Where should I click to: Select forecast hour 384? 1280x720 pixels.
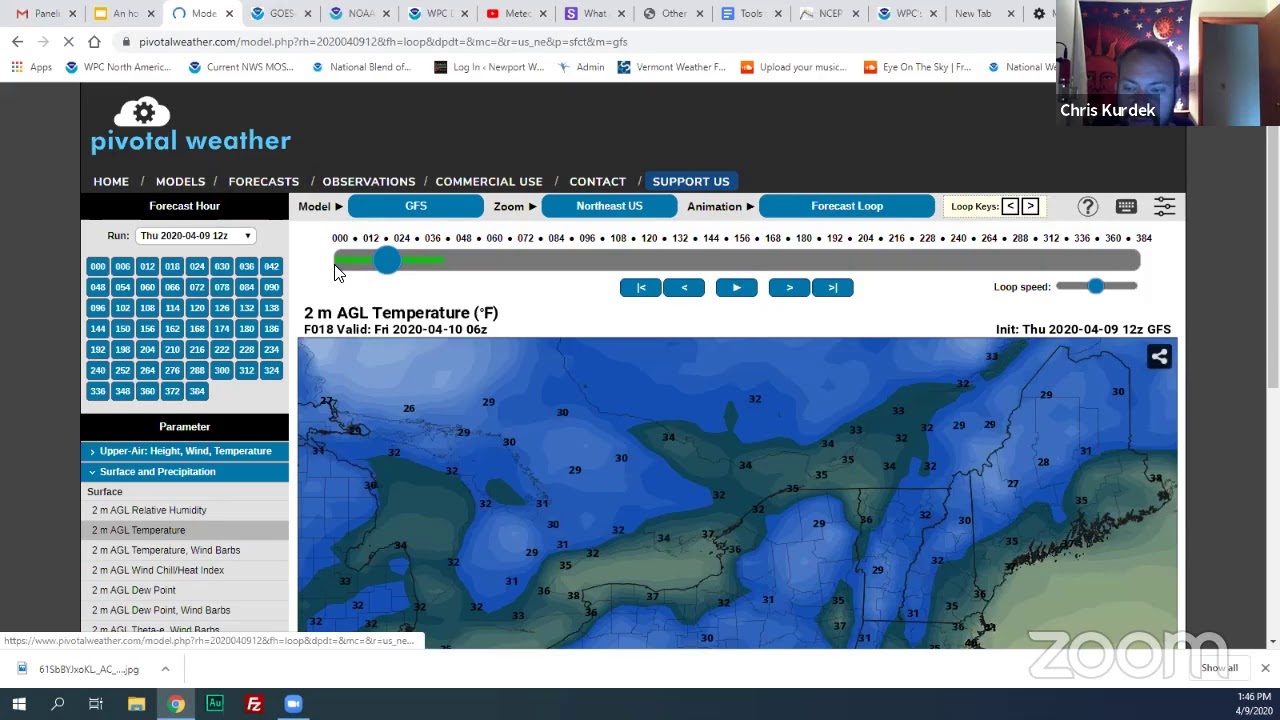click(x=197, y=391)
